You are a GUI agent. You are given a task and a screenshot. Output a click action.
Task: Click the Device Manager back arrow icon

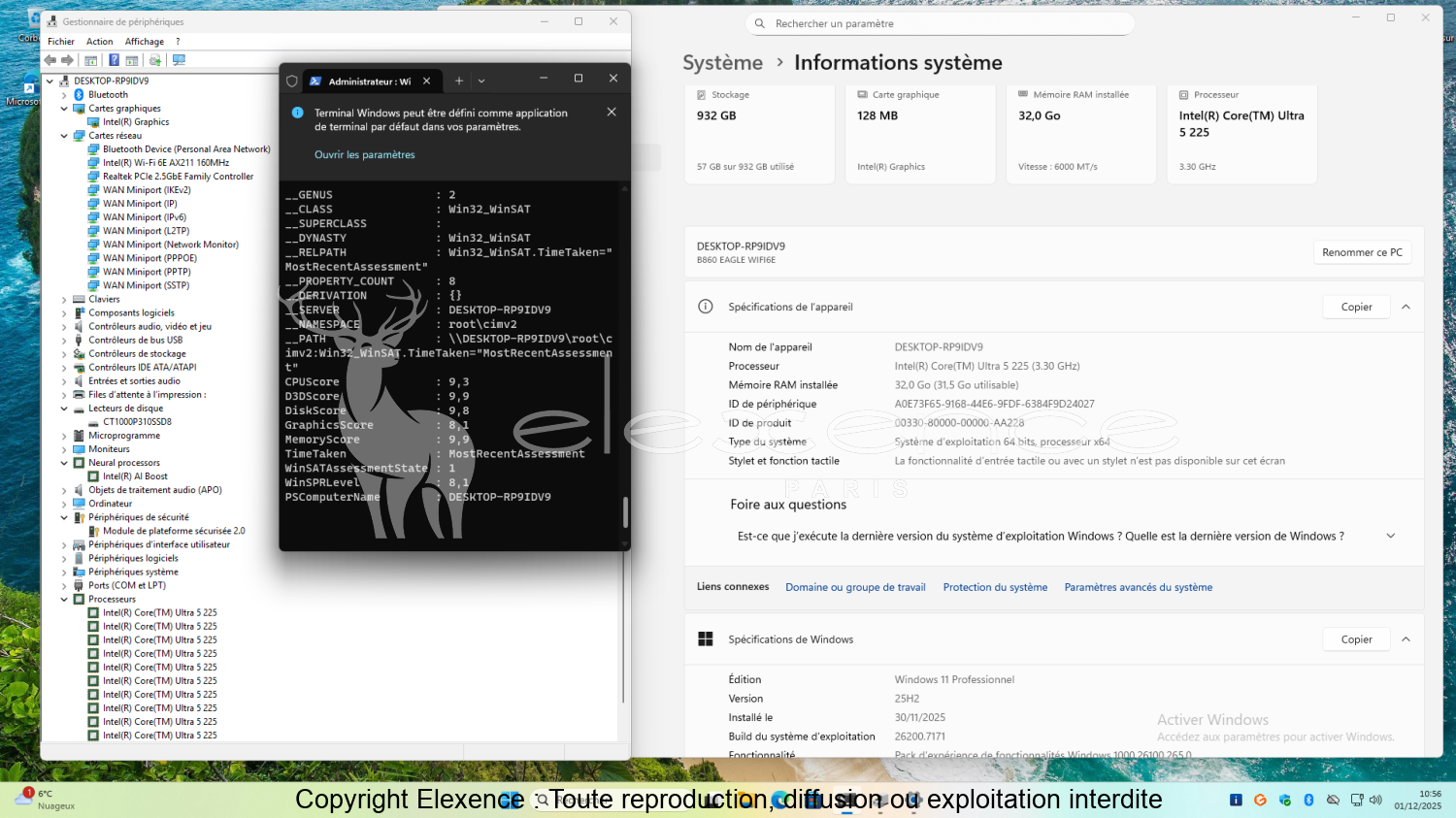click(x=50, y=60)
